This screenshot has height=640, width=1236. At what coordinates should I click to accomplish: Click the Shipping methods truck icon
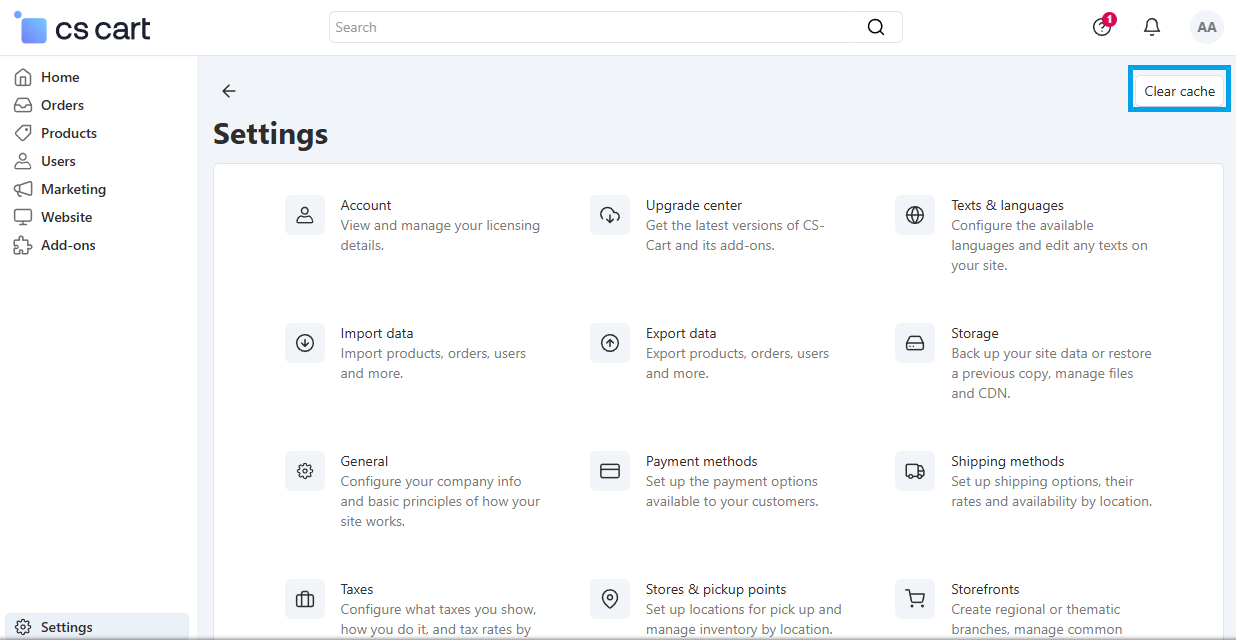pyautogui.click(x=915, y=471)
